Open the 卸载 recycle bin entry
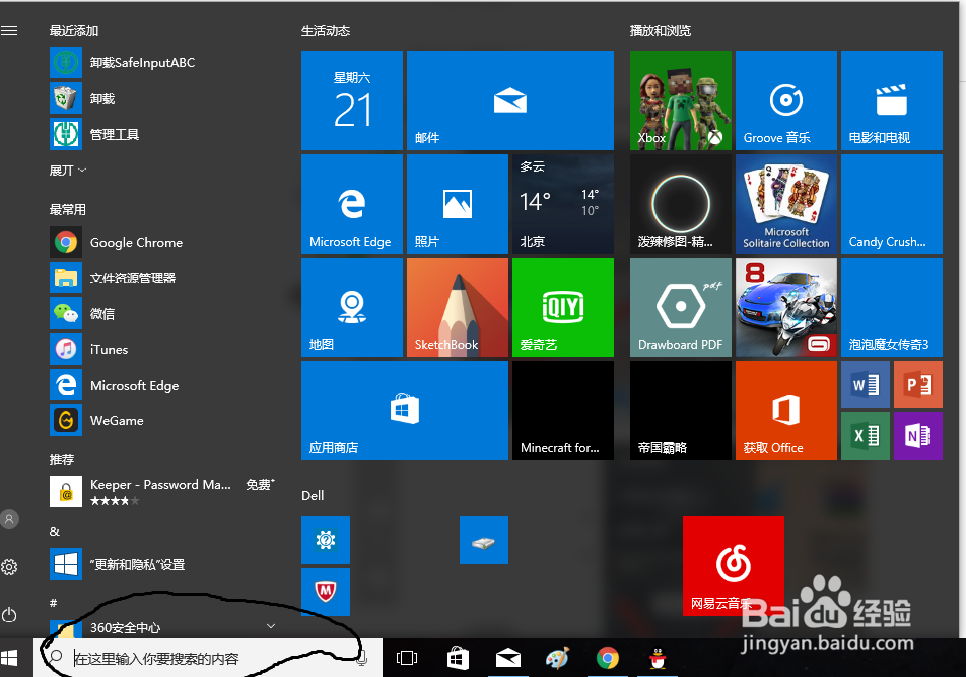 163,99
